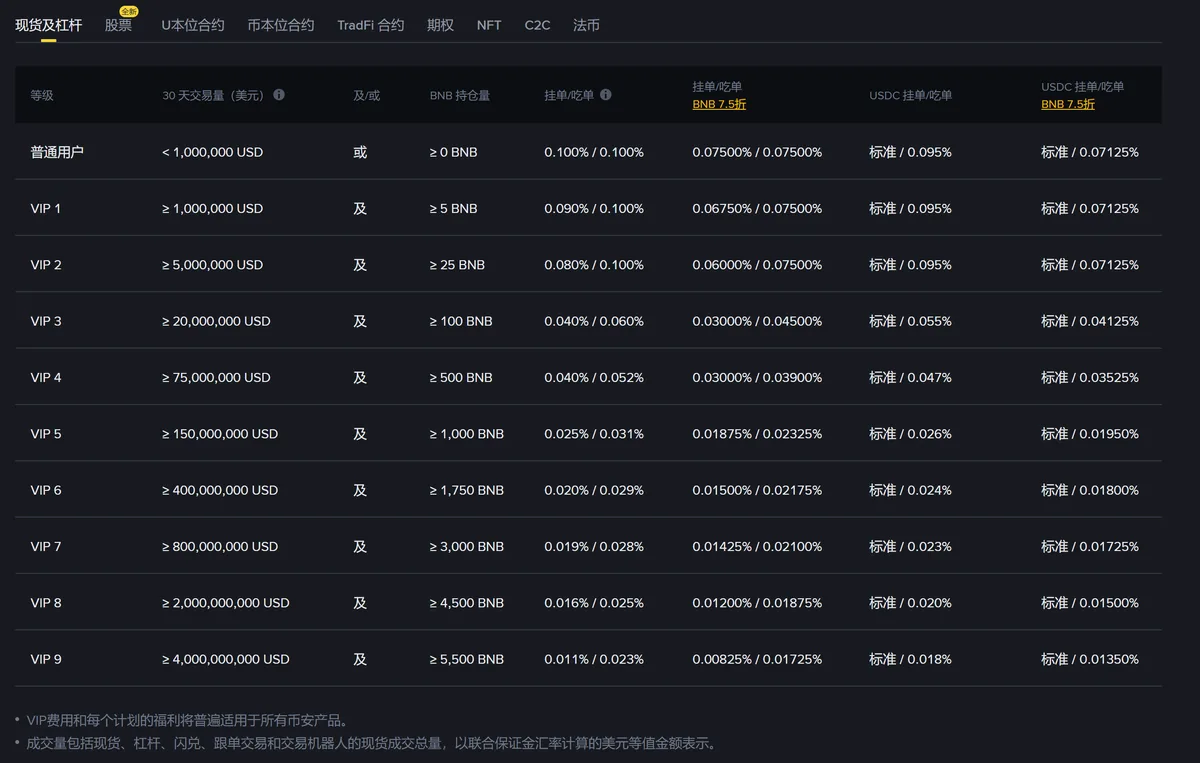This screenshot has height=763, width=1200.
Task: Switch to 币本位合约 tab
Action: (x=281, y=25)
